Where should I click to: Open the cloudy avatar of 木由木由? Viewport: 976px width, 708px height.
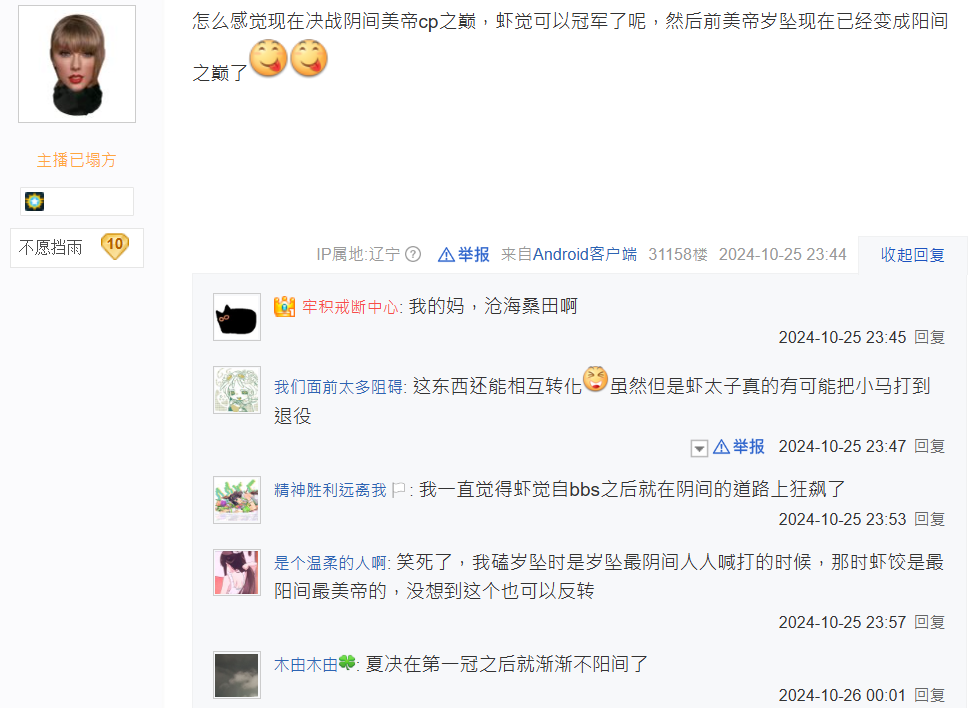click(237, 675)
